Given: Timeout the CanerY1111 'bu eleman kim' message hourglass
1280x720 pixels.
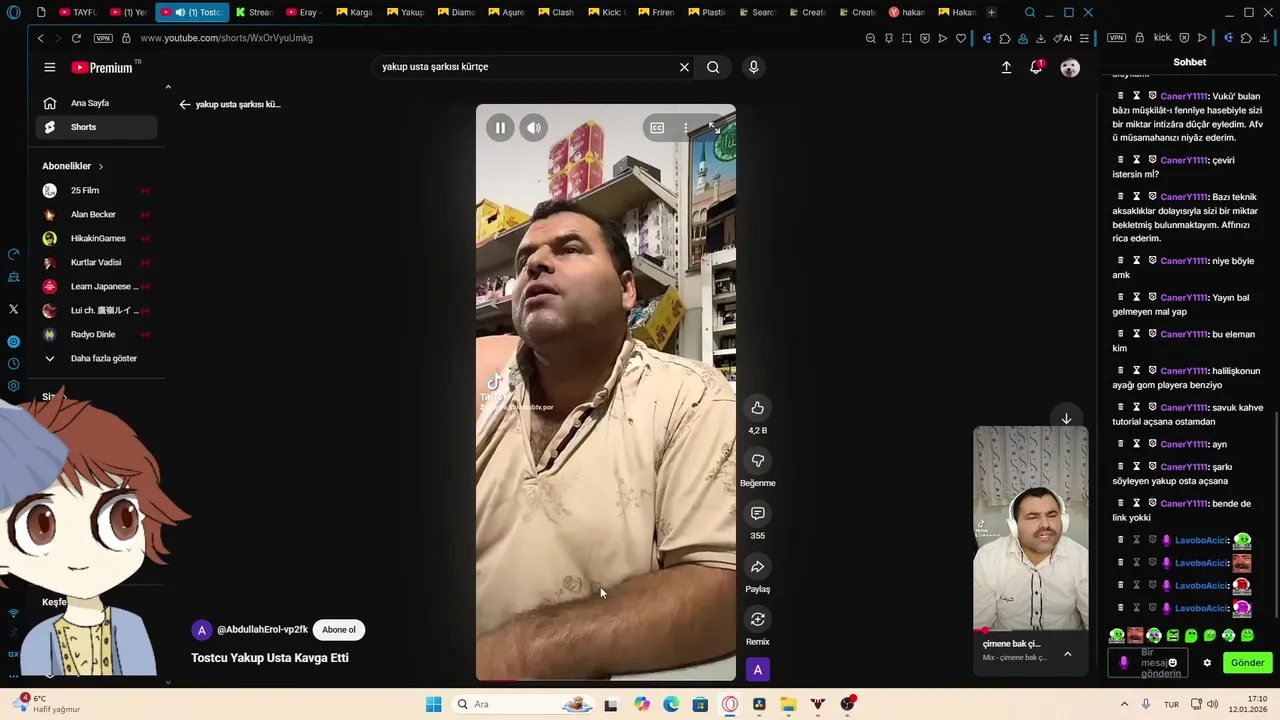Looking at the screenshot, I should 1137,334.
